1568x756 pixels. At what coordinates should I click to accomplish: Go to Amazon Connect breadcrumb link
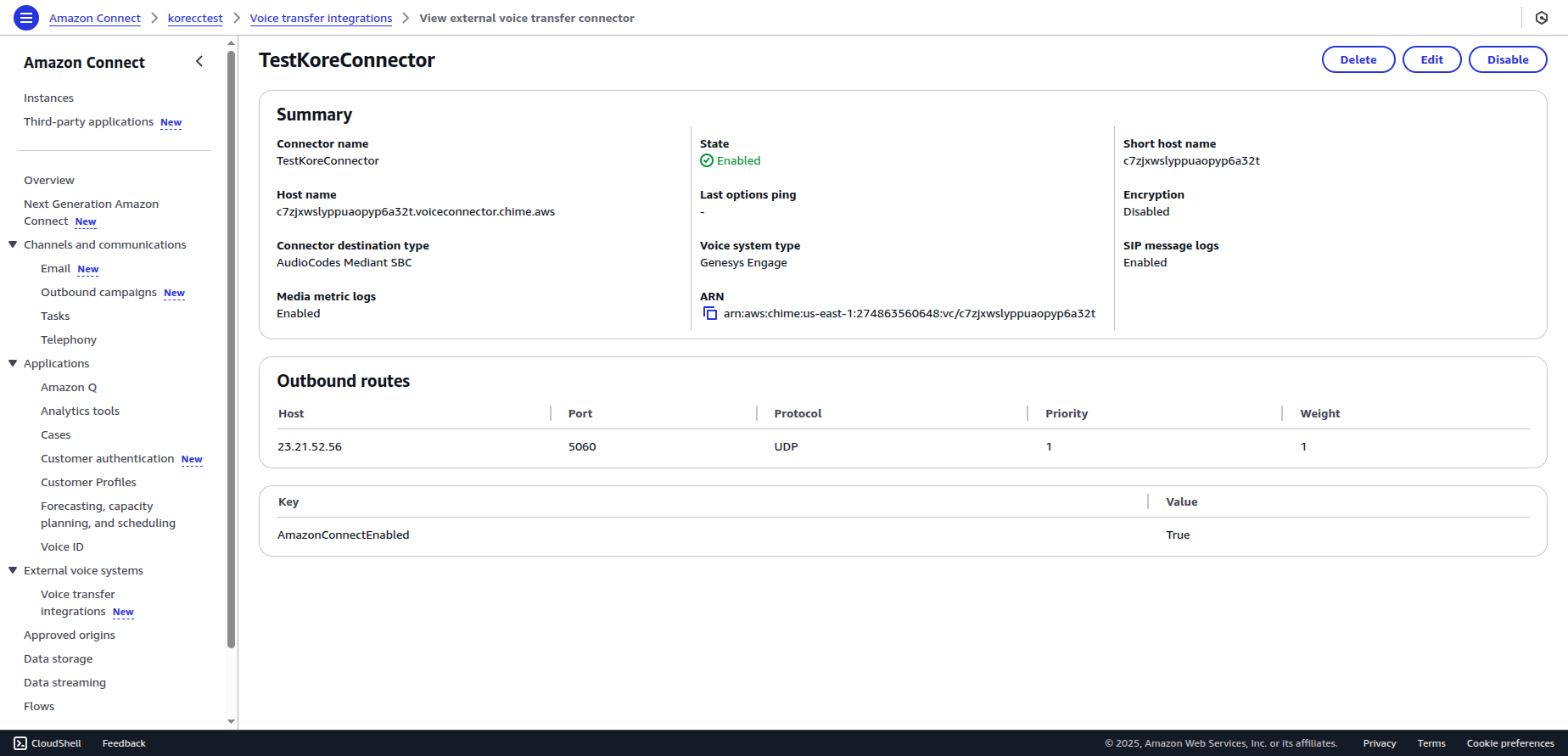coord(95,19)
